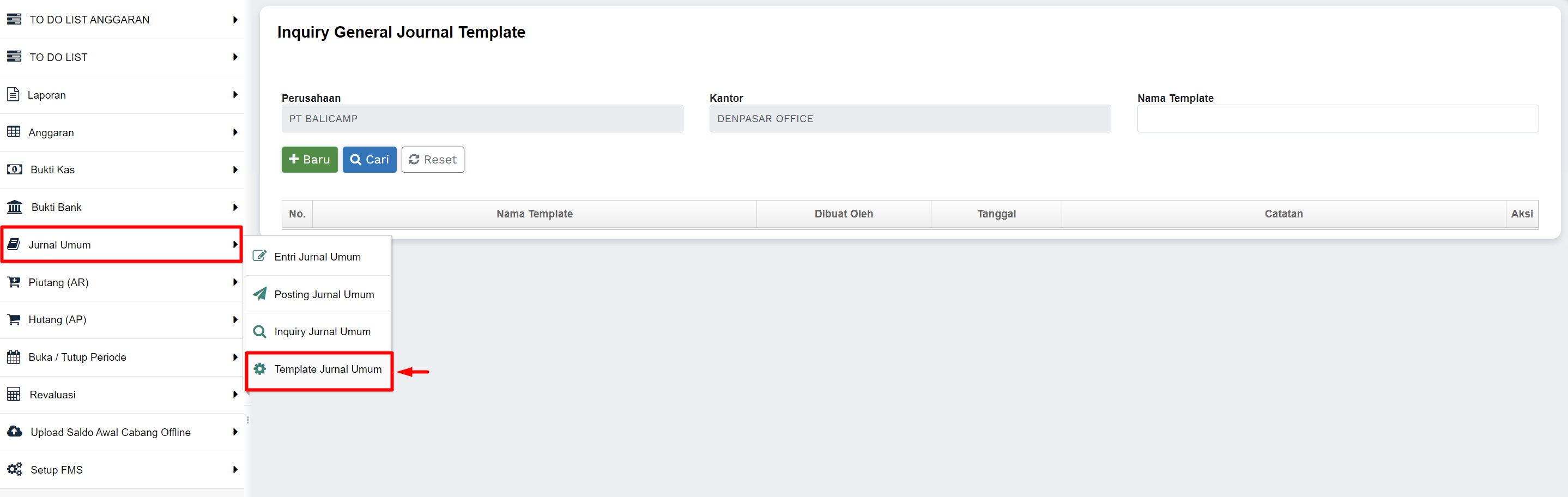
Task: Expand the Hutang (AP) submenu arrow
Action: [235, 320]
